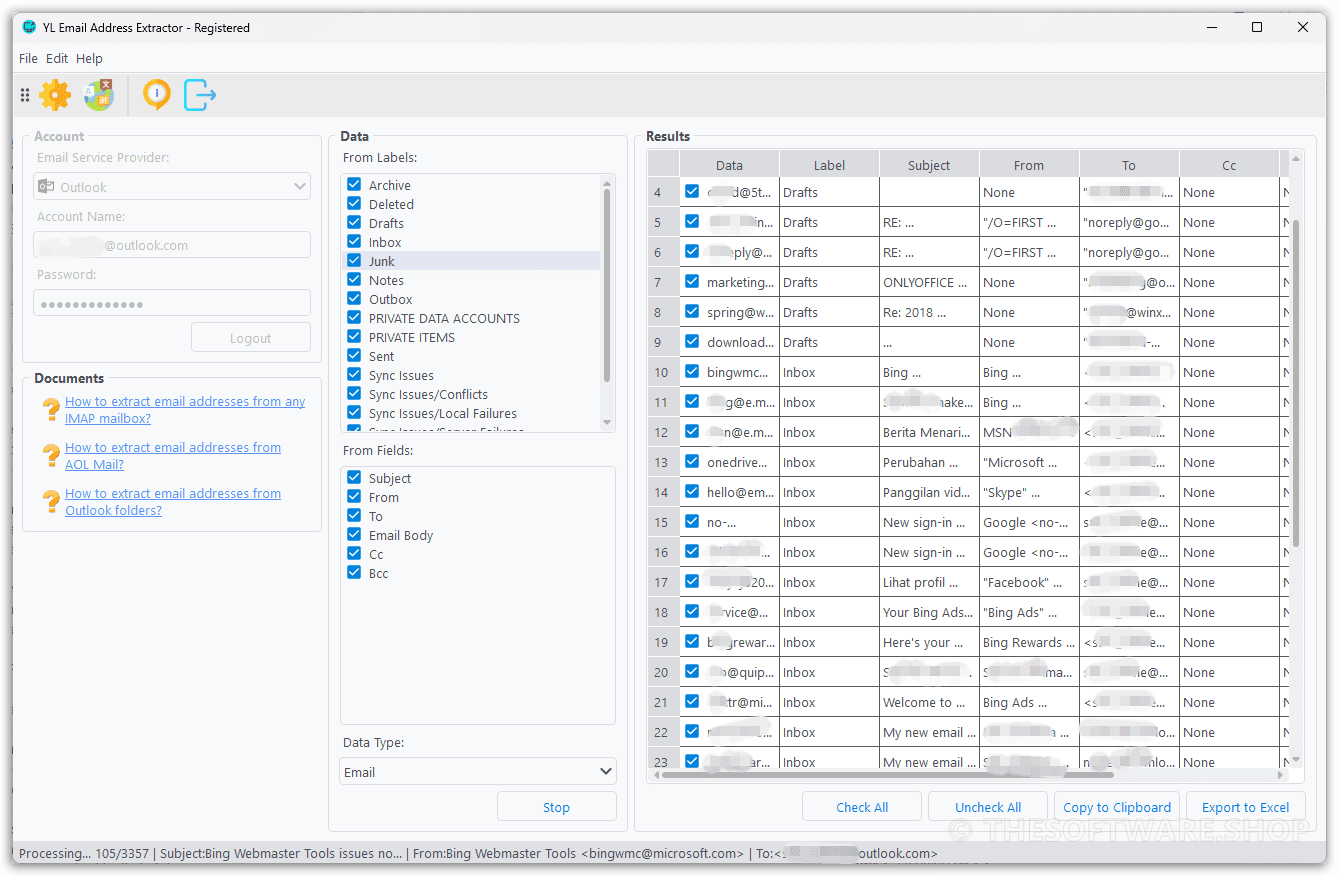Click the To column header
The width and height of the screenshot is (1339, 876).
click(1129, 165)
